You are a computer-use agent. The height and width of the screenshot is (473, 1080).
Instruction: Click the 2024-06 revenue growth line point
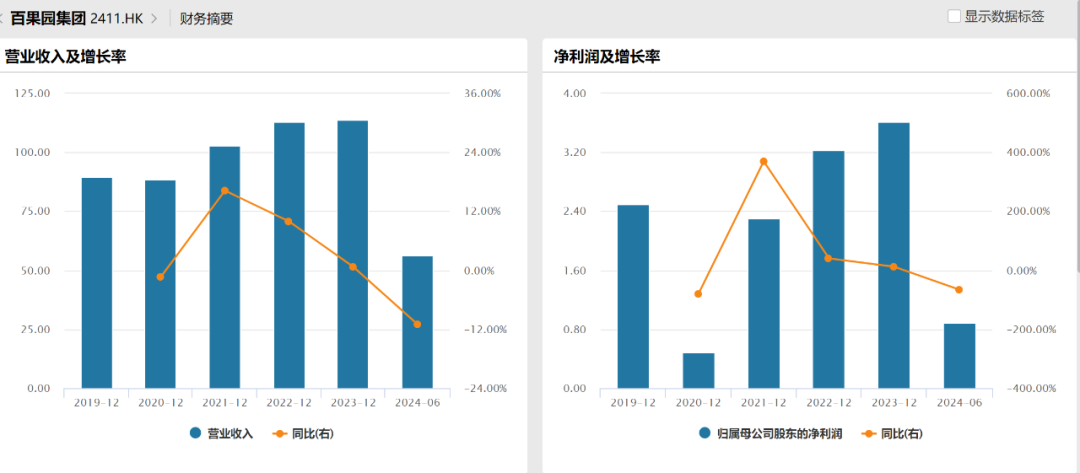[417, 324]
